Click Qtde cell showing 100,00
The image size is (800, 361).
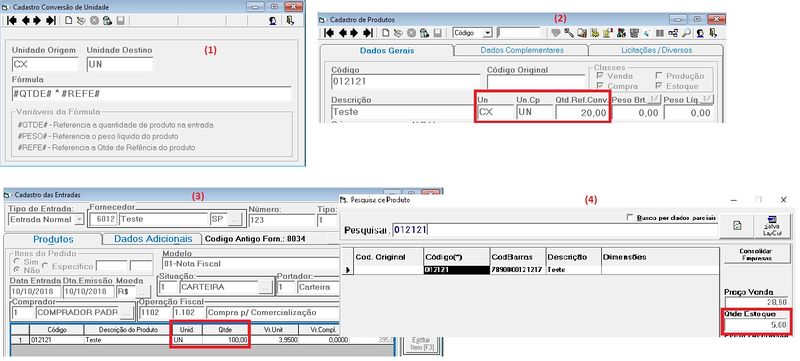point(226,340)
